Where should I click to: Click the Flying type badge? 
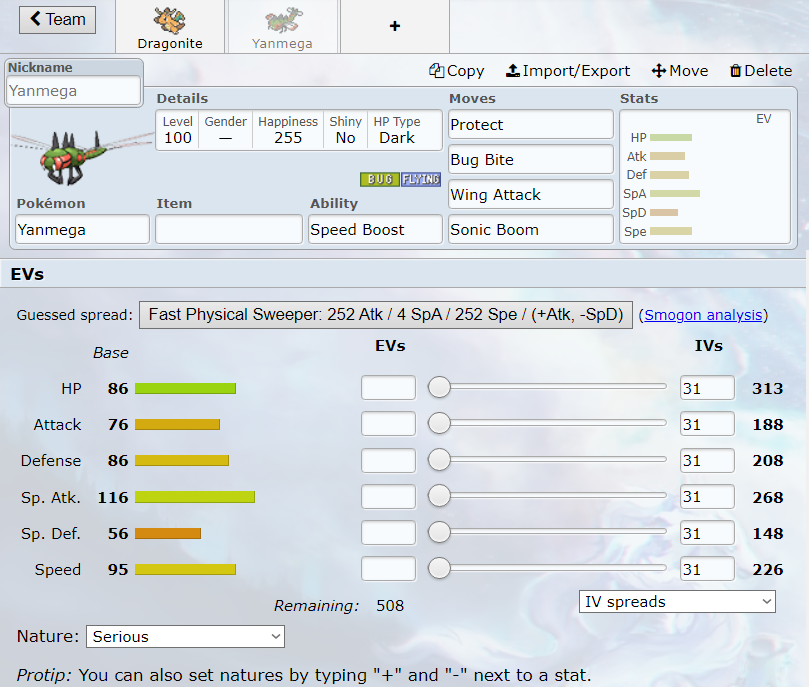[421, 179]
